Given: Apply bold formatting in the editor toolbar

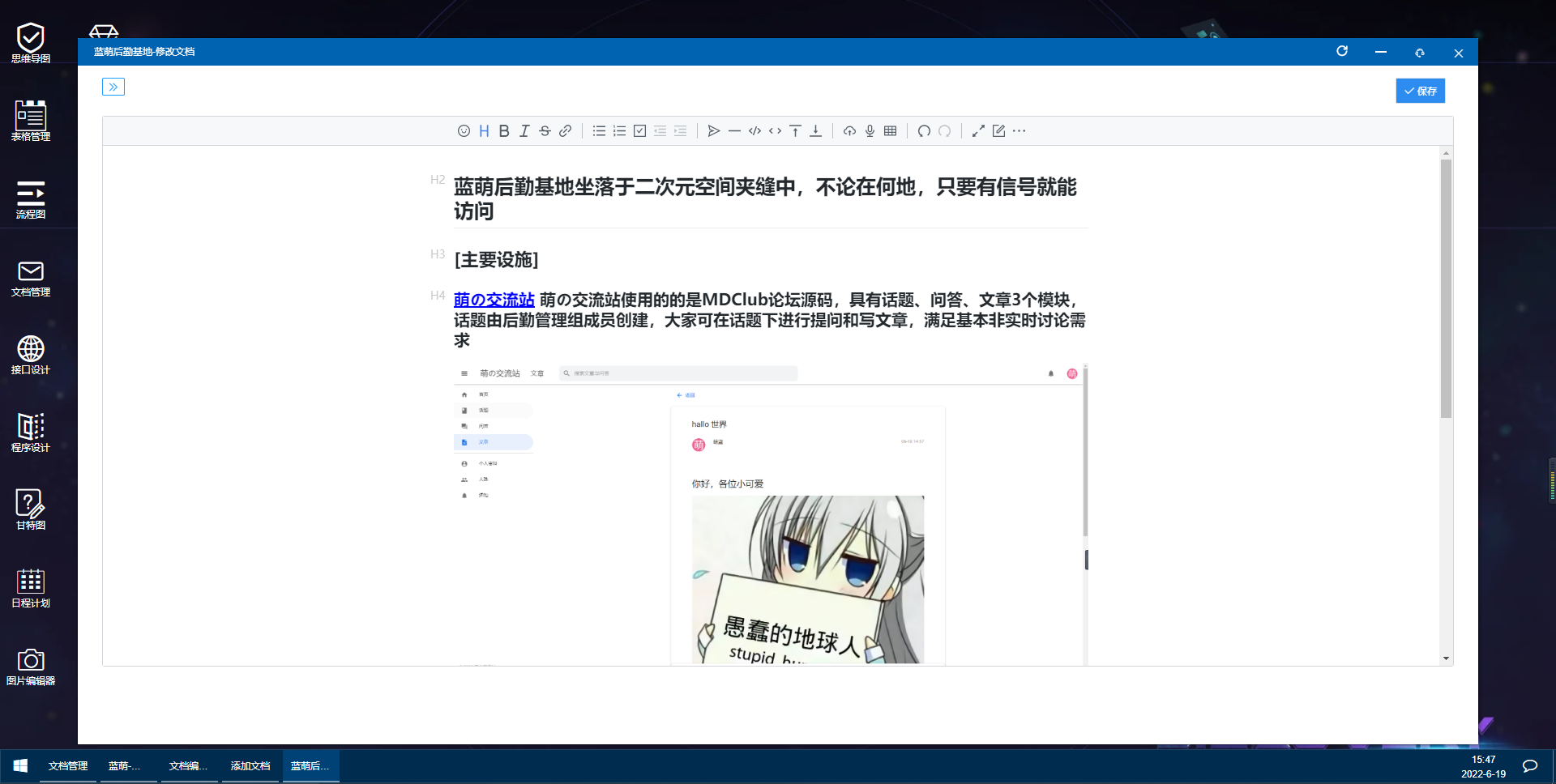Looking at the screenshot, I should coord(504,131).
